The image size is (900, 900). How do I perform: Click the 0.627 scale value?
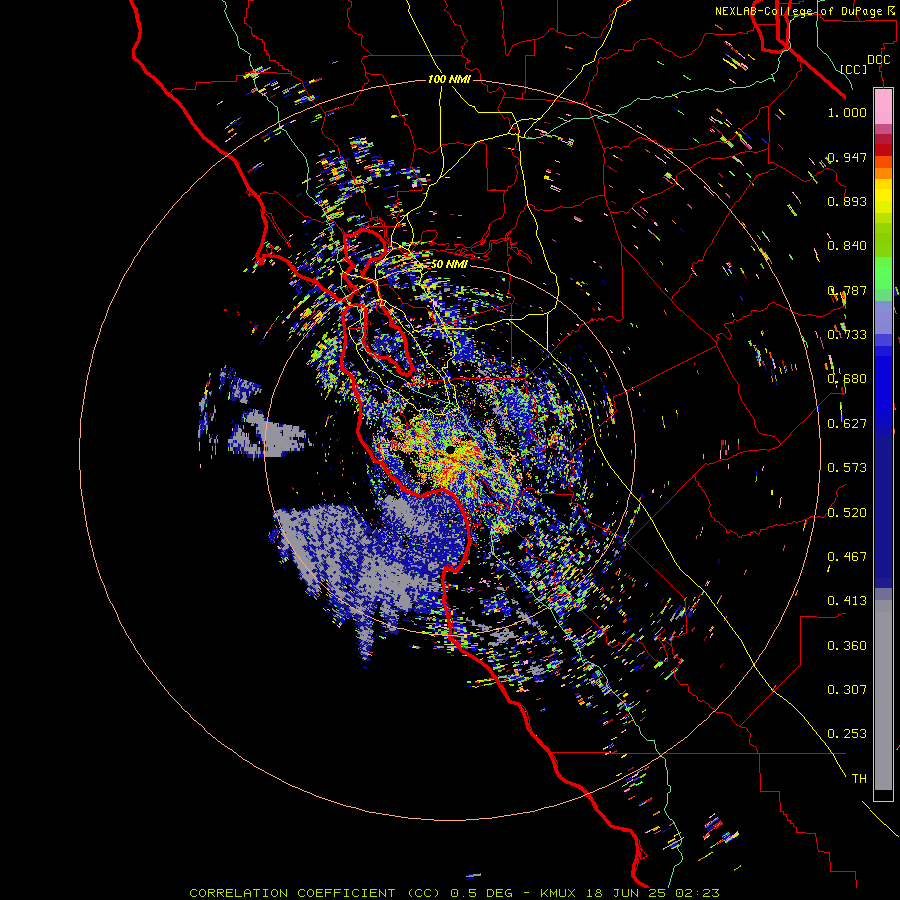847,424
